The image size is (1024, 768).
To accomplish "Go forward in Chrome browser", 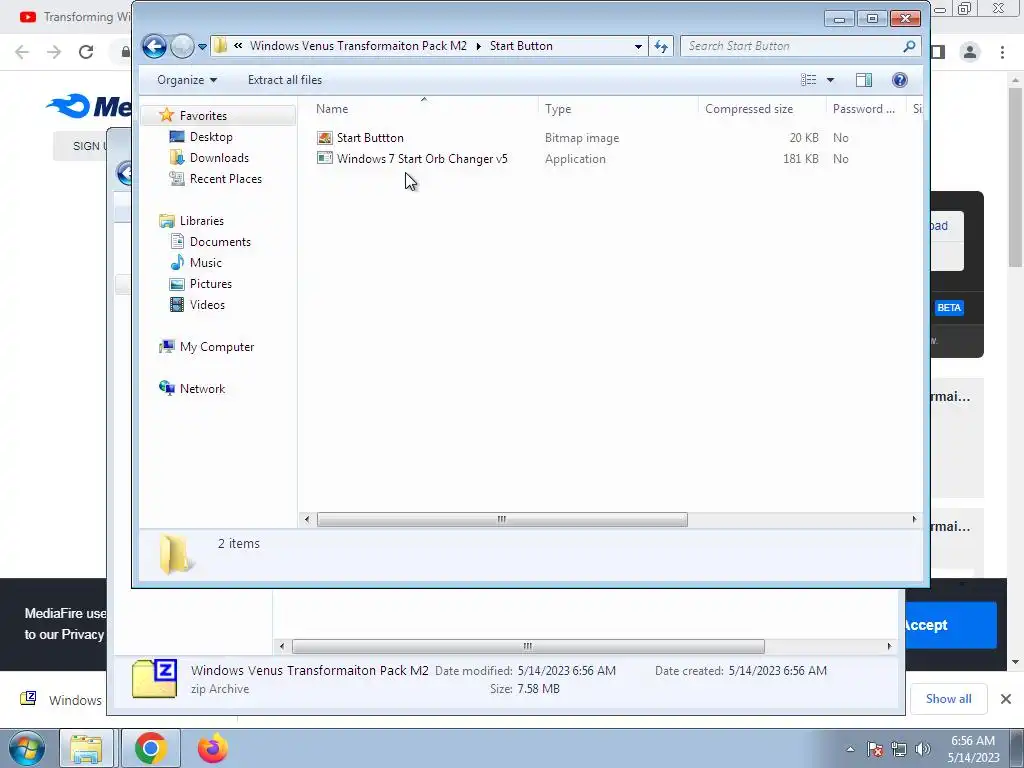I will [x=54, y=52].
